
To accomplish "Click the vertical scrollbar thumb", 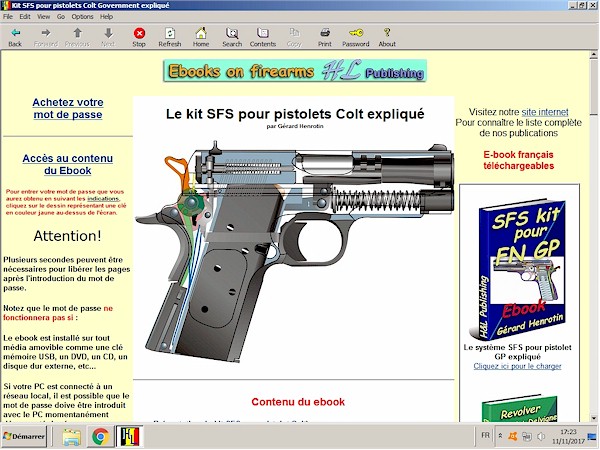I will click(x=594, y=87).
